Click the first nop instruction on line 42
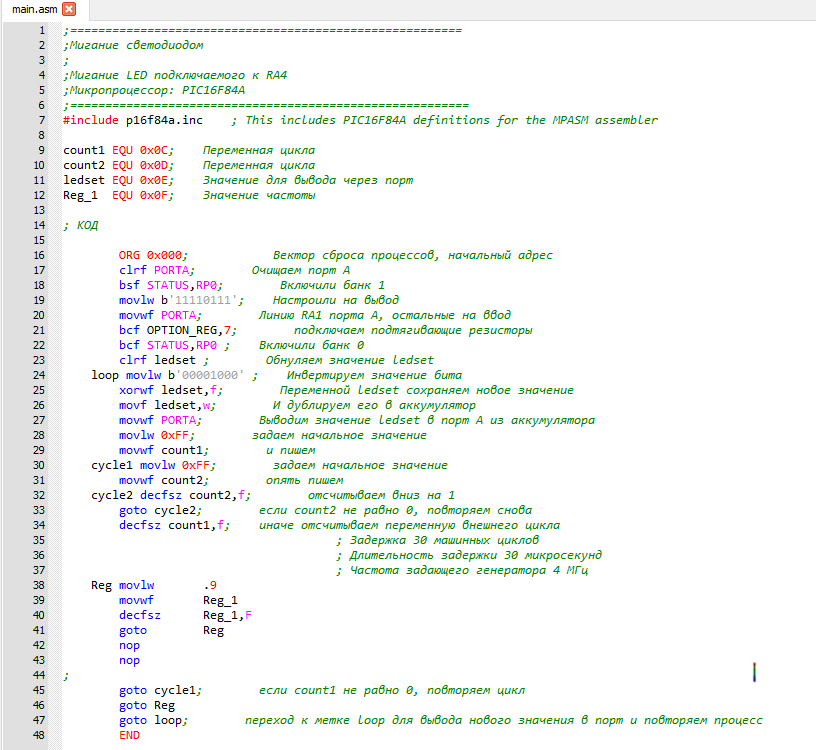This screenshot has width=816, height=750. coord(130,645)
